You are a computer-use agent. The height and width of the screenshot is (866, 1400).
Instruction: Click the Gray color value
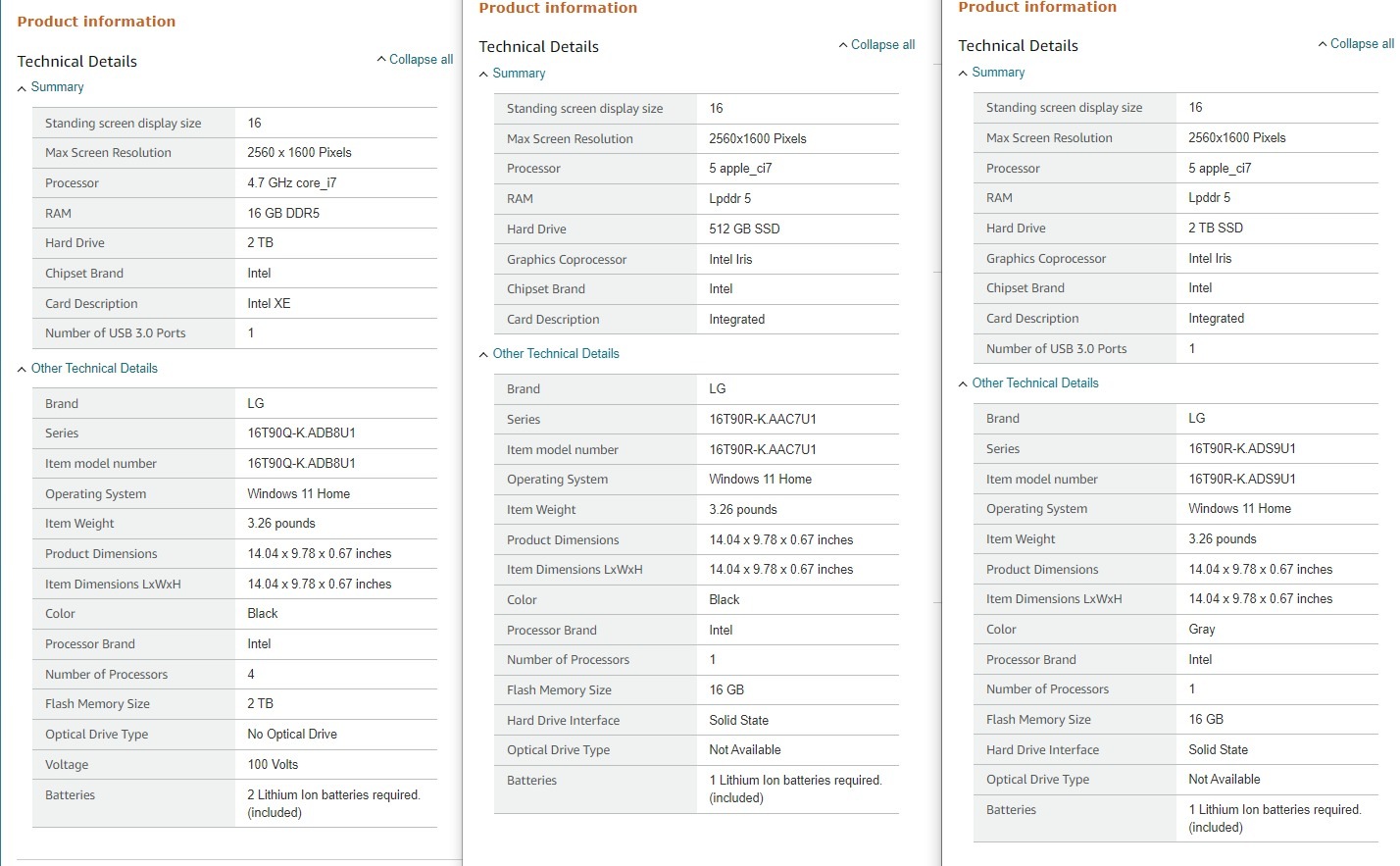pyautogui.click(x=1202, y=630)
